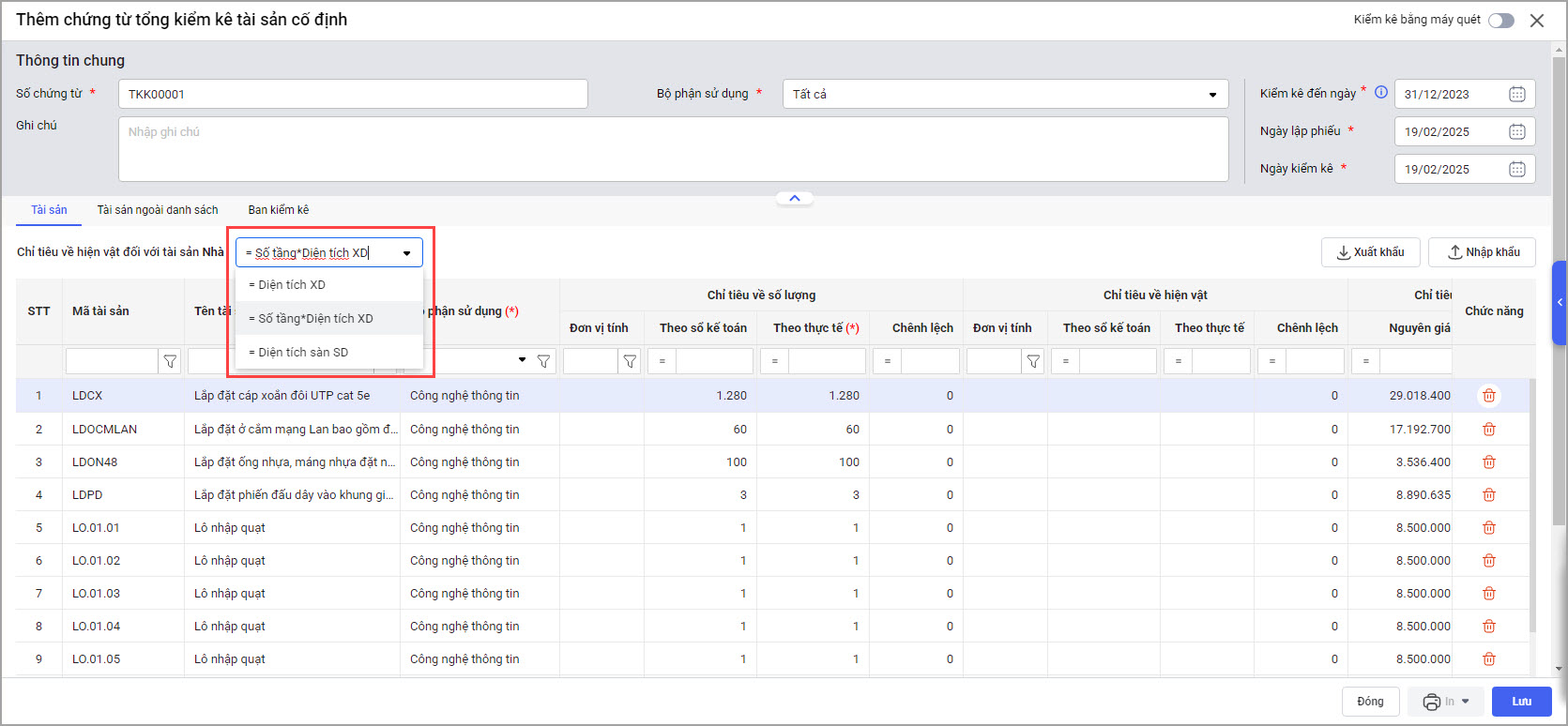
Task: Collapse the Thông tin chung section
Action: [795, 198]
